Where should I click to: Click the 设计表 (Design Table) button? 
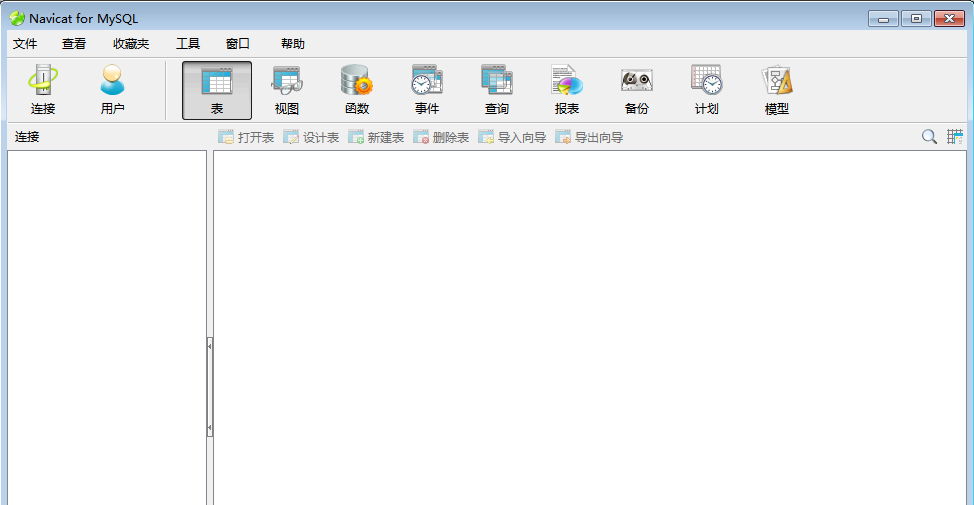[311, 137]
